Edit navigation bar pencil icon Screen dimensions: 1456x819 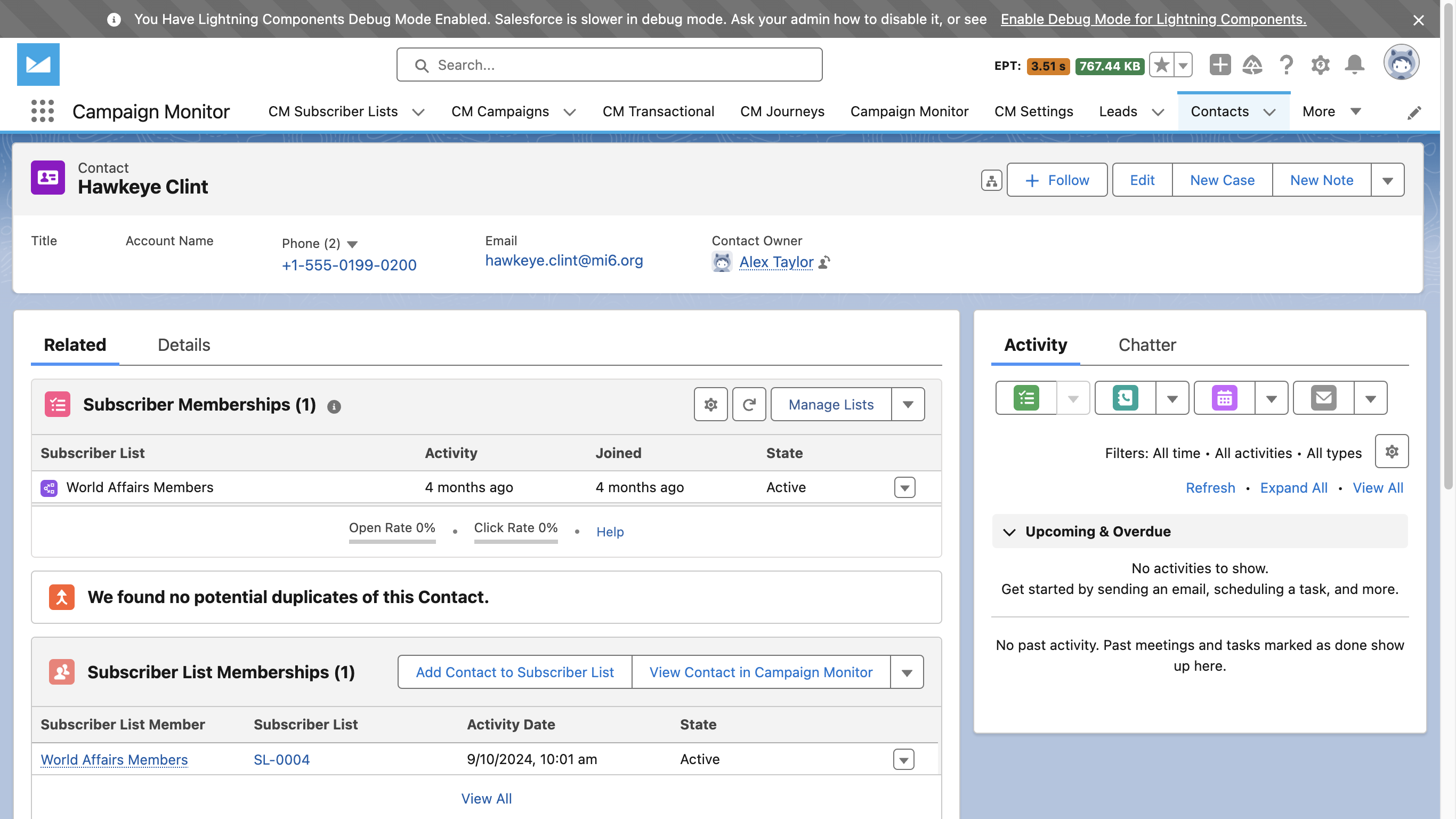coord(1414,113)
